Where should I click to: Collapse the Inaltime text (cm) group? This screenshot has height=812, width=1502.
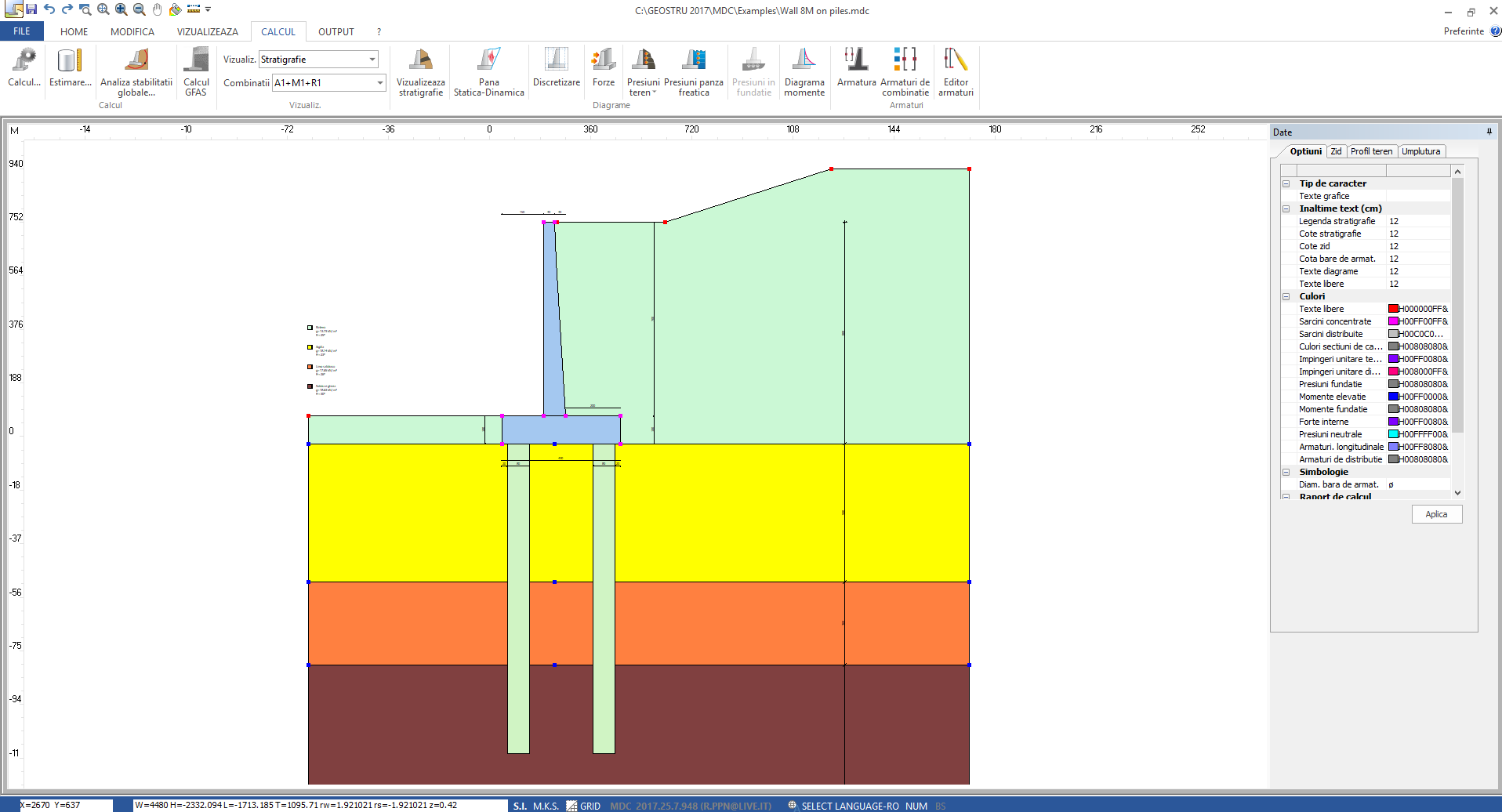pos(1286,208)
